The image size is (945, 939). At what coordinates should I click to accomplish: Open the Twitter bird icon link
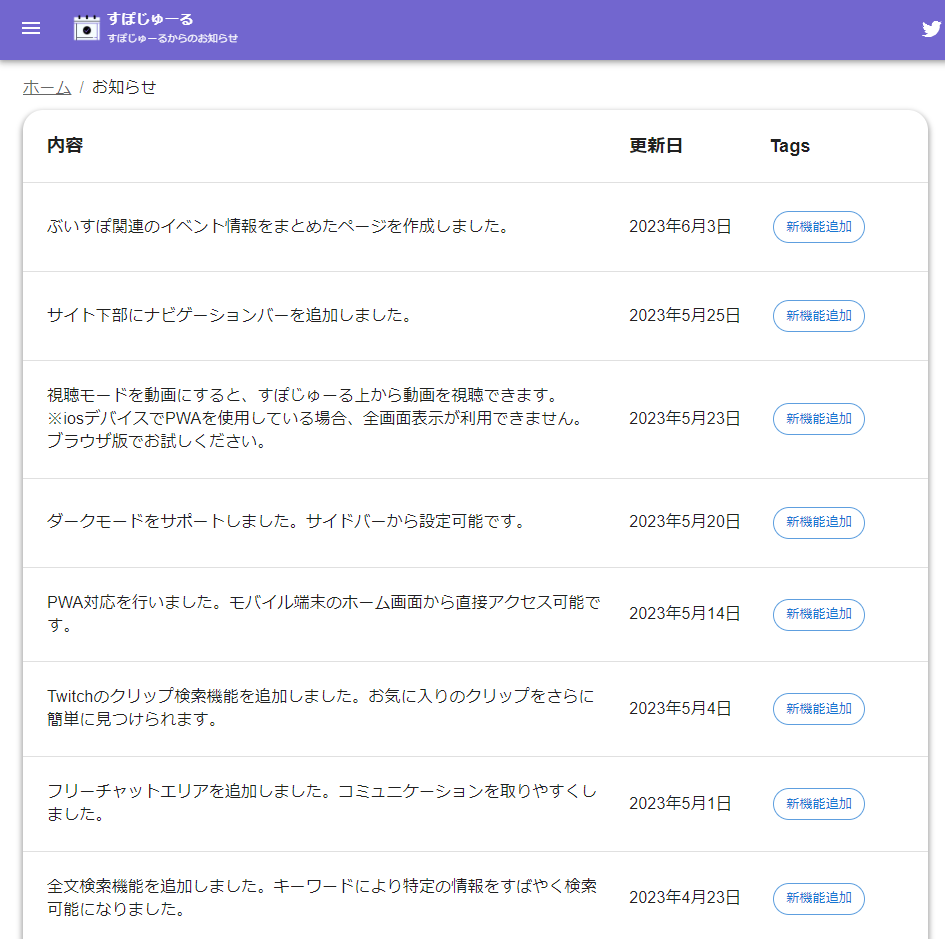[x=930, y=29]
